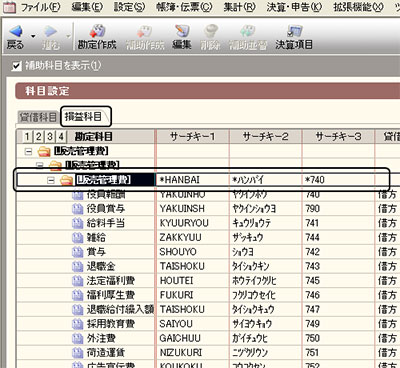Collapse the selected 販売管理費 row with *HANBAI
The image size is (400, 368).
(51, 180)
